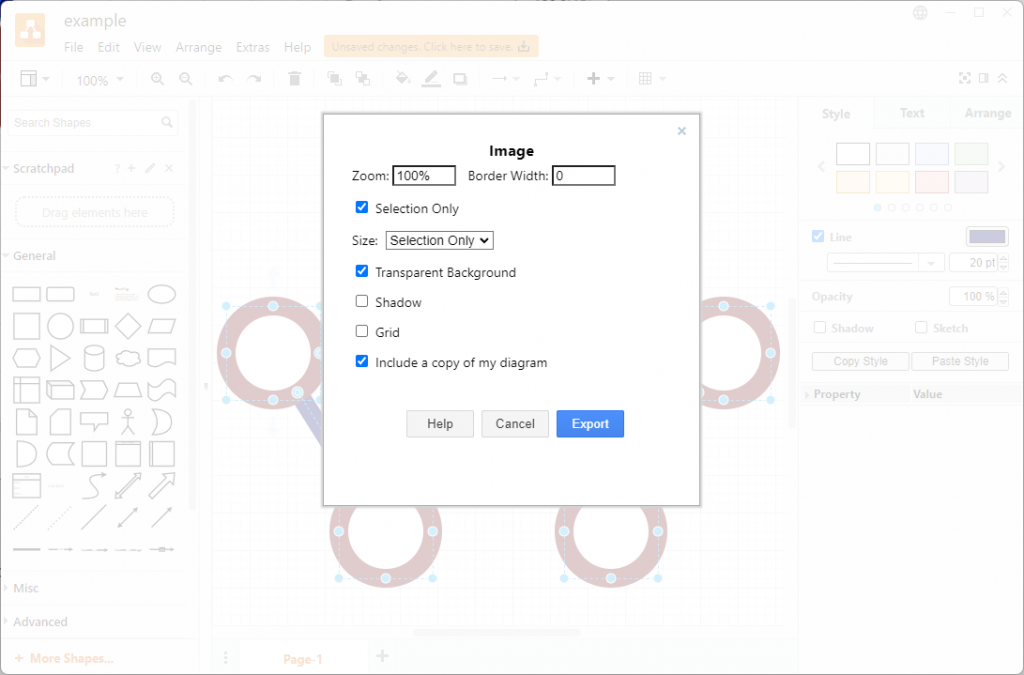Open the connection arrow style dropdown
This screenshot has height=675, width=1024.
[505, 79]
